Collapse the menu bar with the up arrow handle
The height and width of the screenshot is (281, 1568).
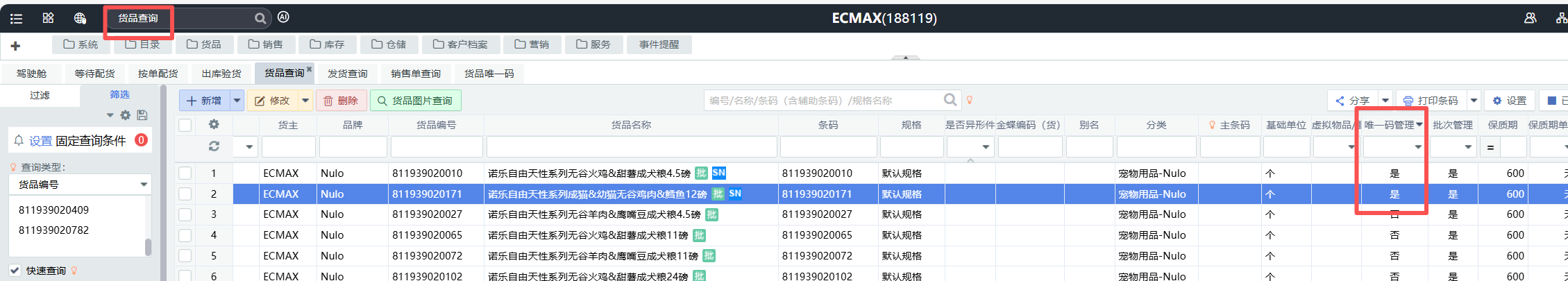pyautogui.click(x=905, y=58)
